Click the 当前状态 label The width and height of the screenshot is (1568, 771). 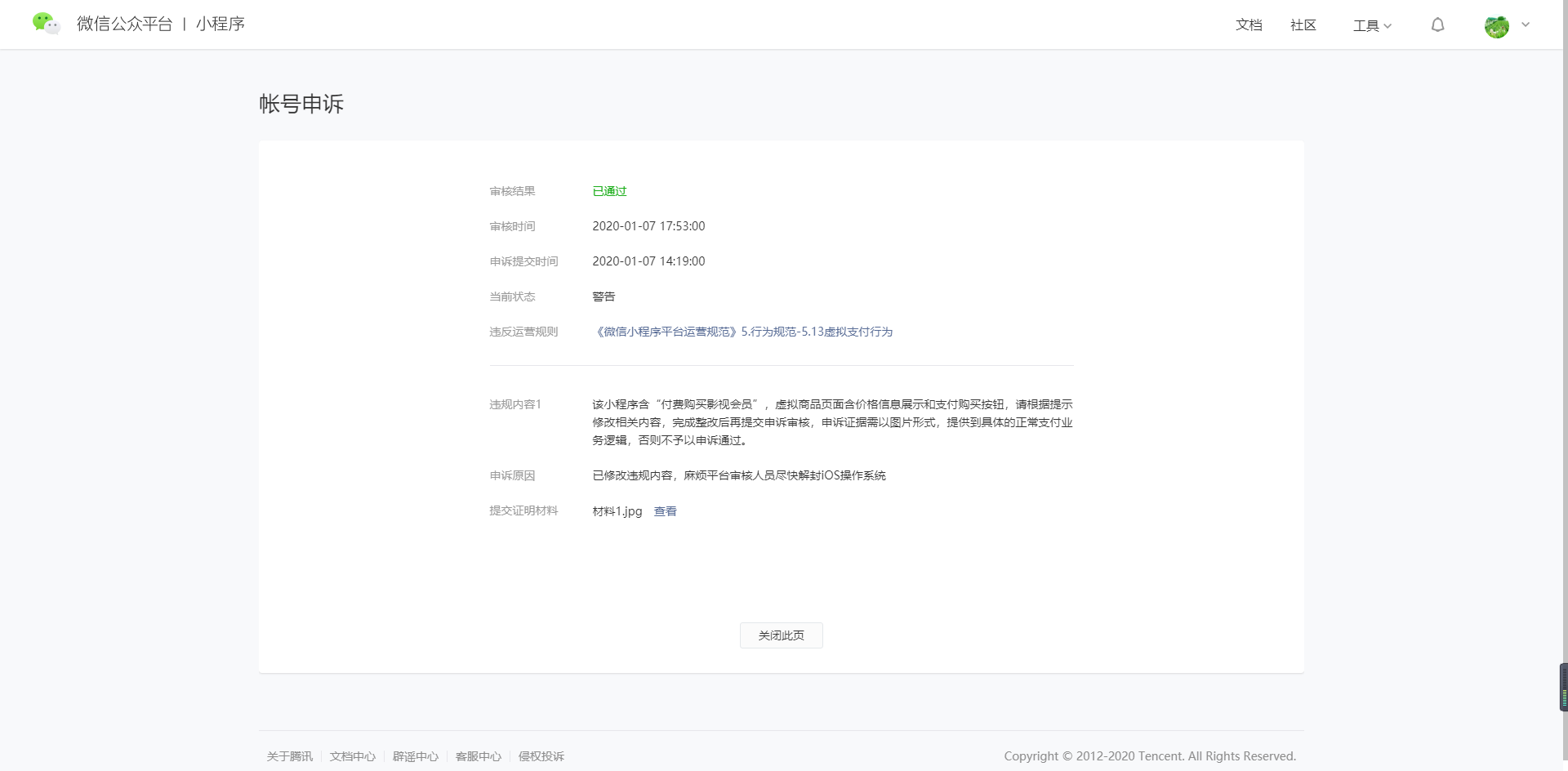tap(512, 296)
